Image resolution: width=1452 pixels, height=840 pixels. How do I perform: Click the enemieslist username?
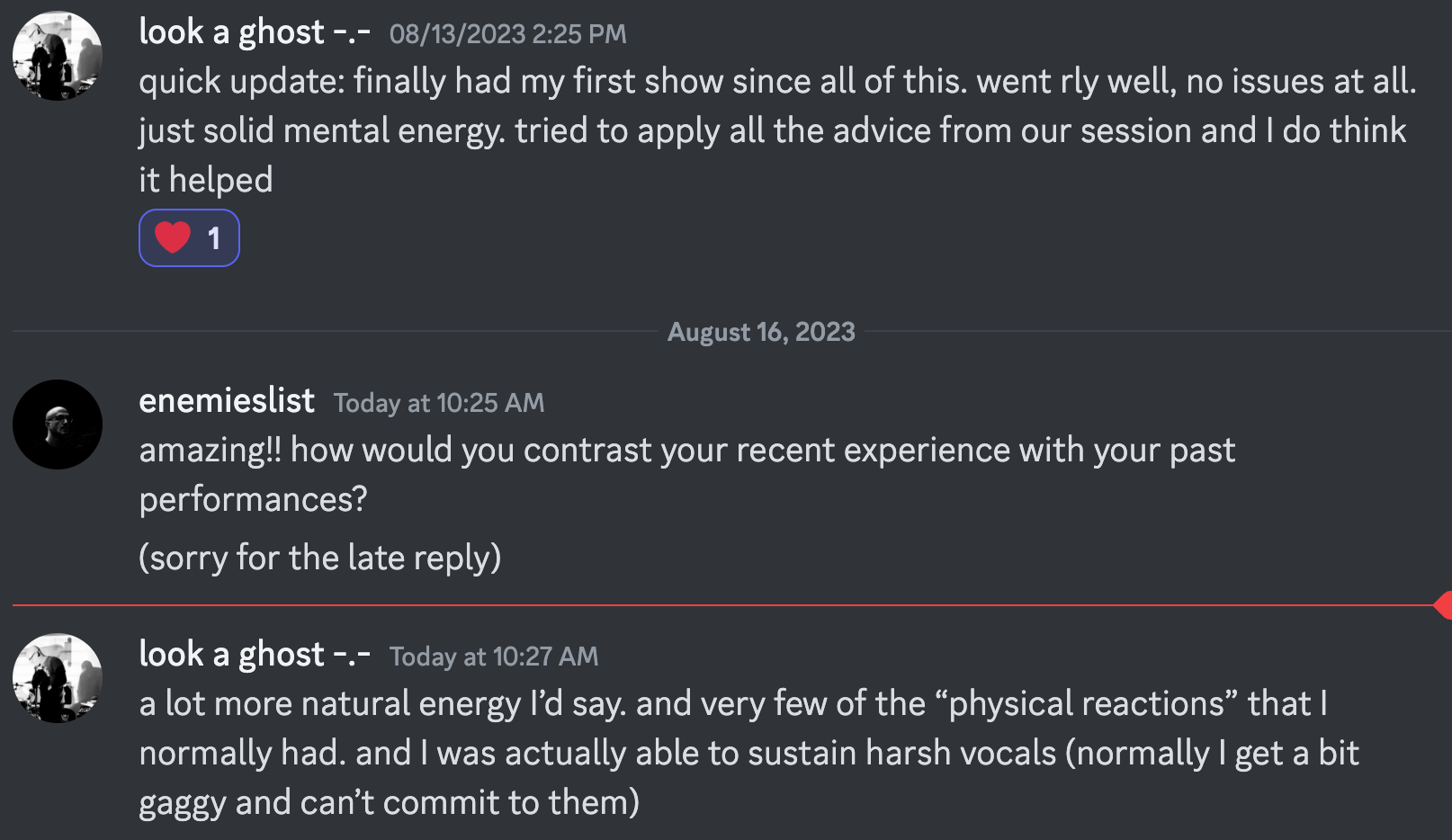tap(227, 400)
